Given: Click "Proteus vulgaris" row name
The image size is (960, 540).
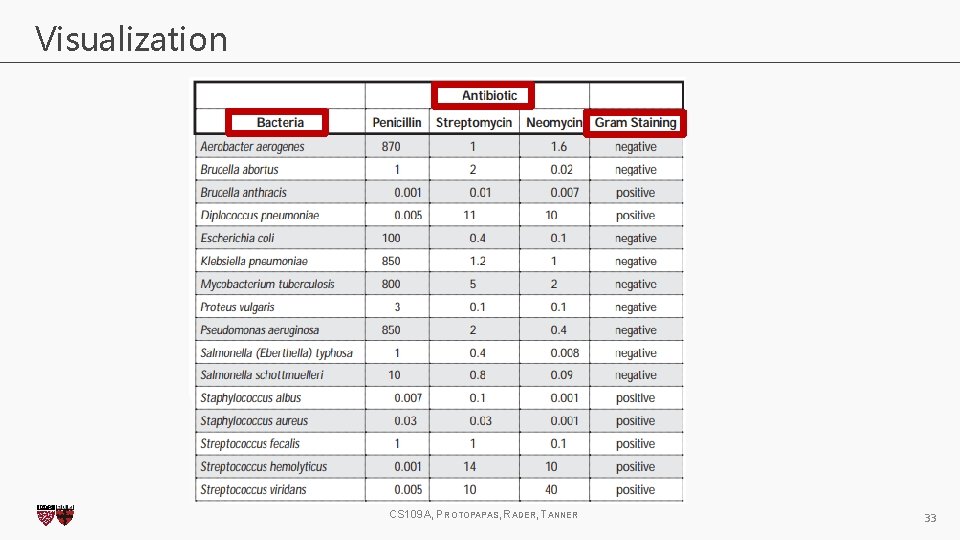Looking at the screenshot, I should coord(238,307).
